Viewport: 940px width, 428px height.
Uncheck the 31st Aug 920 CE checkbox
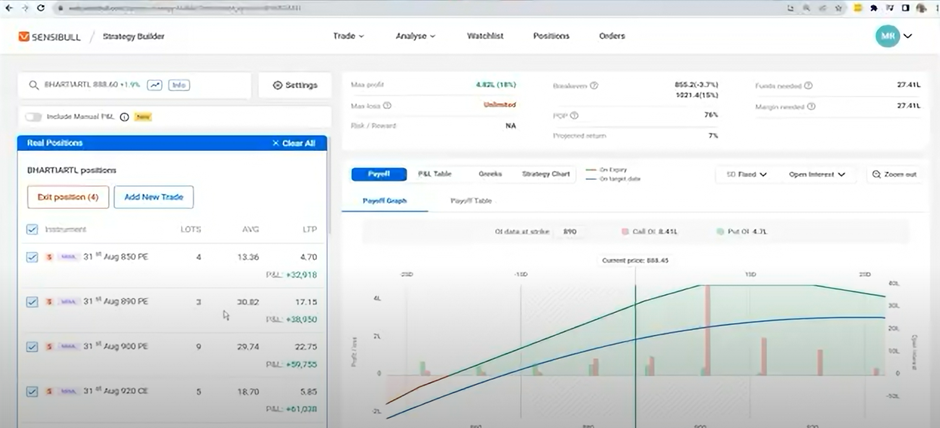32,391
